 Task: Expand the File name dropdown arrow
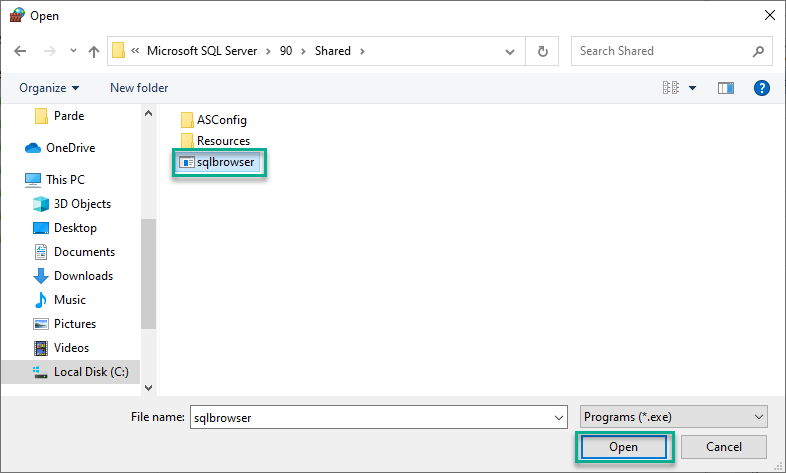(559, 417)
